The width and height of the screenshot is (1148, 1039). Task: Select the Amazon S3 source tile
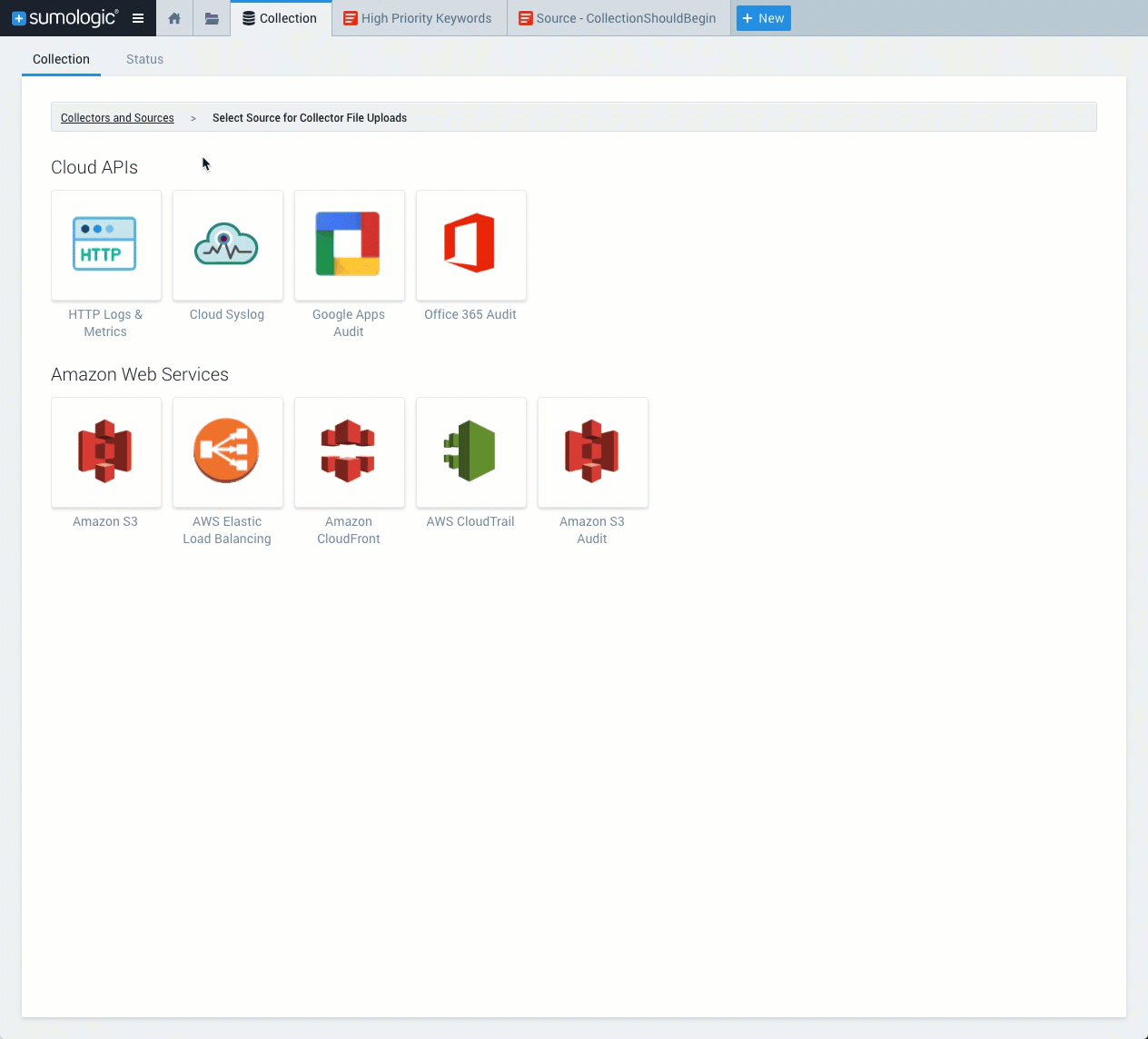point(106,452)
